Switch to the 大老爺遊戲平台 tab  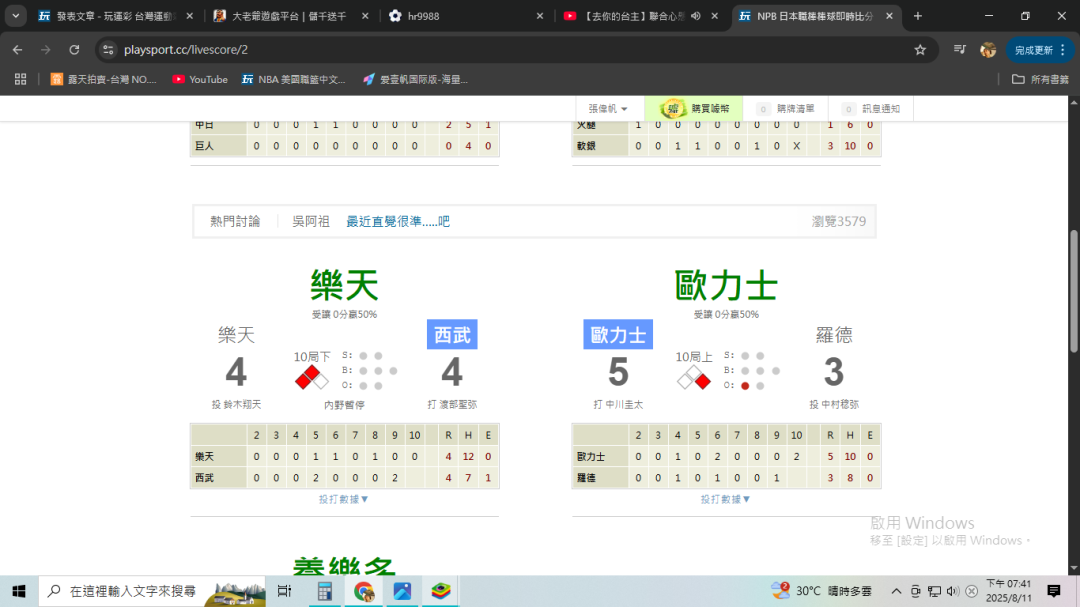click(x=289, y=16)
